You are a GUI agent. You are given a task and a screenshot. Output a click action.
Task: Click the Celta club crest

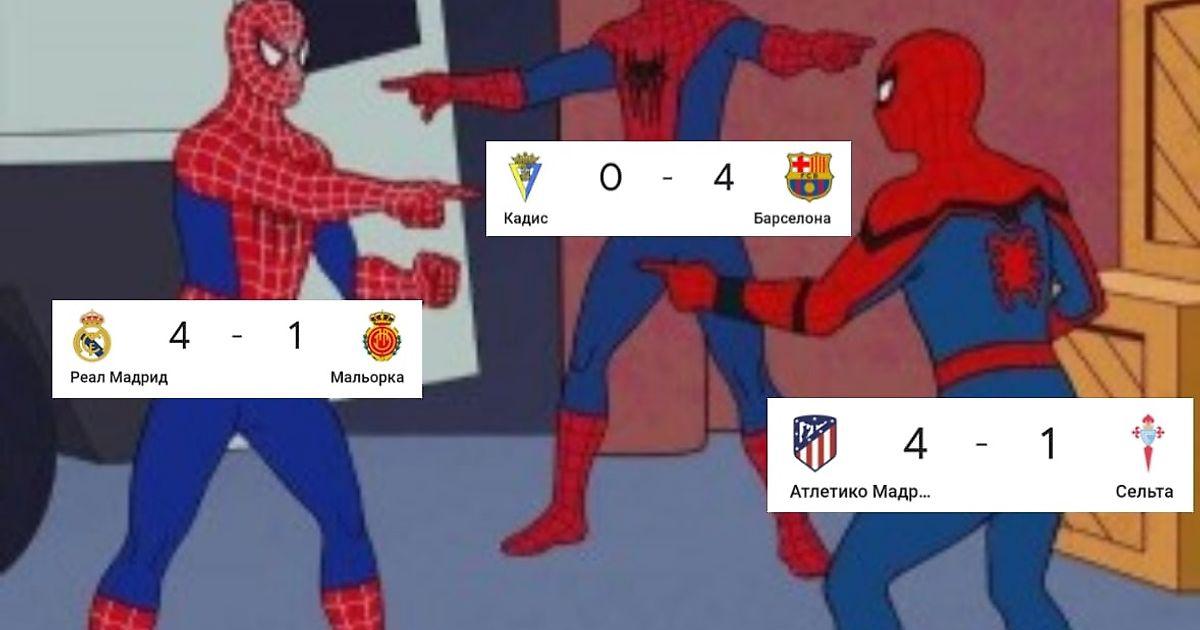click(x=1146, y=443)
